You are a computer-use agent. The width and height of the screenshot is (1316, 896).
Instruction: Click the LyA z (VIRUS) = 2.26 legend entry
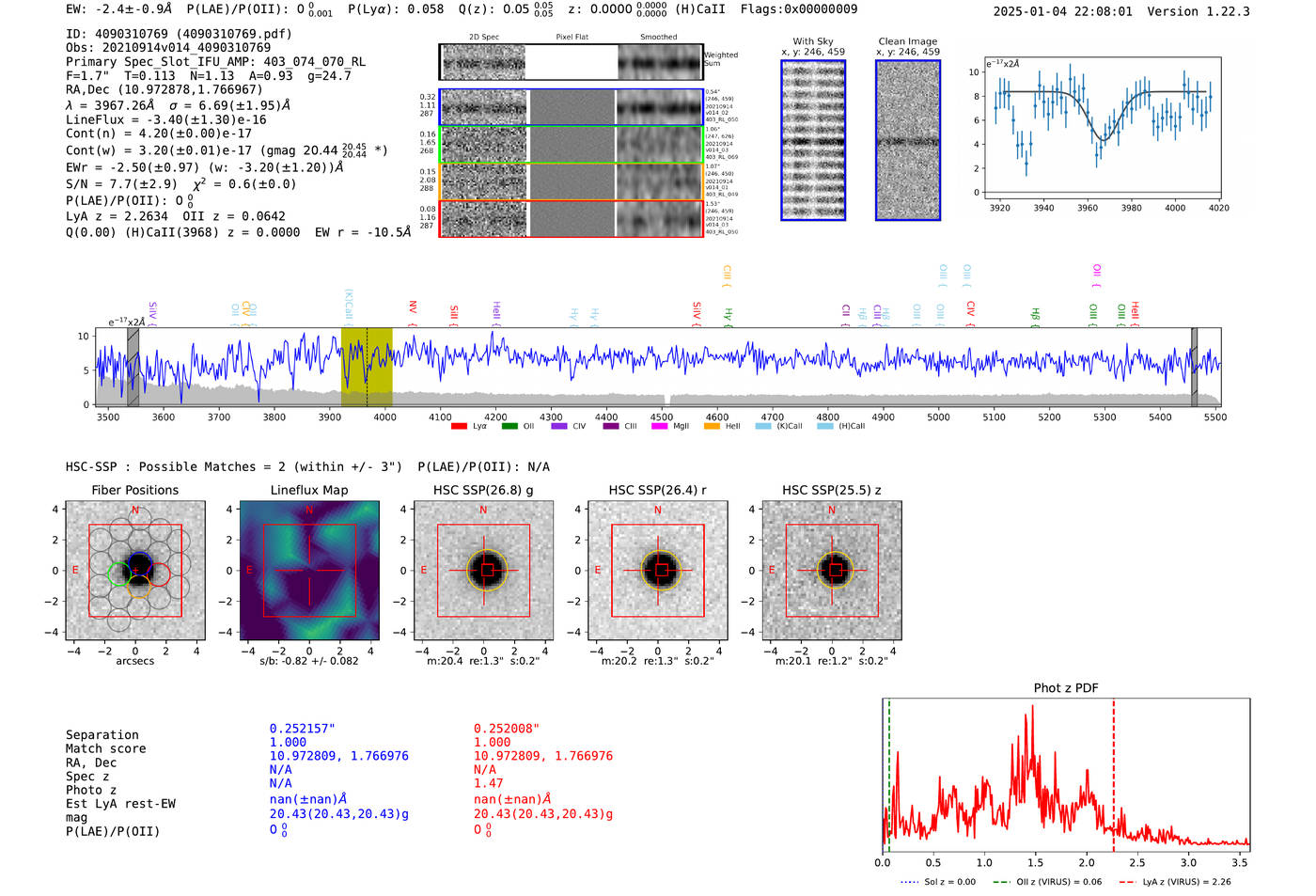coord(1175,882)
